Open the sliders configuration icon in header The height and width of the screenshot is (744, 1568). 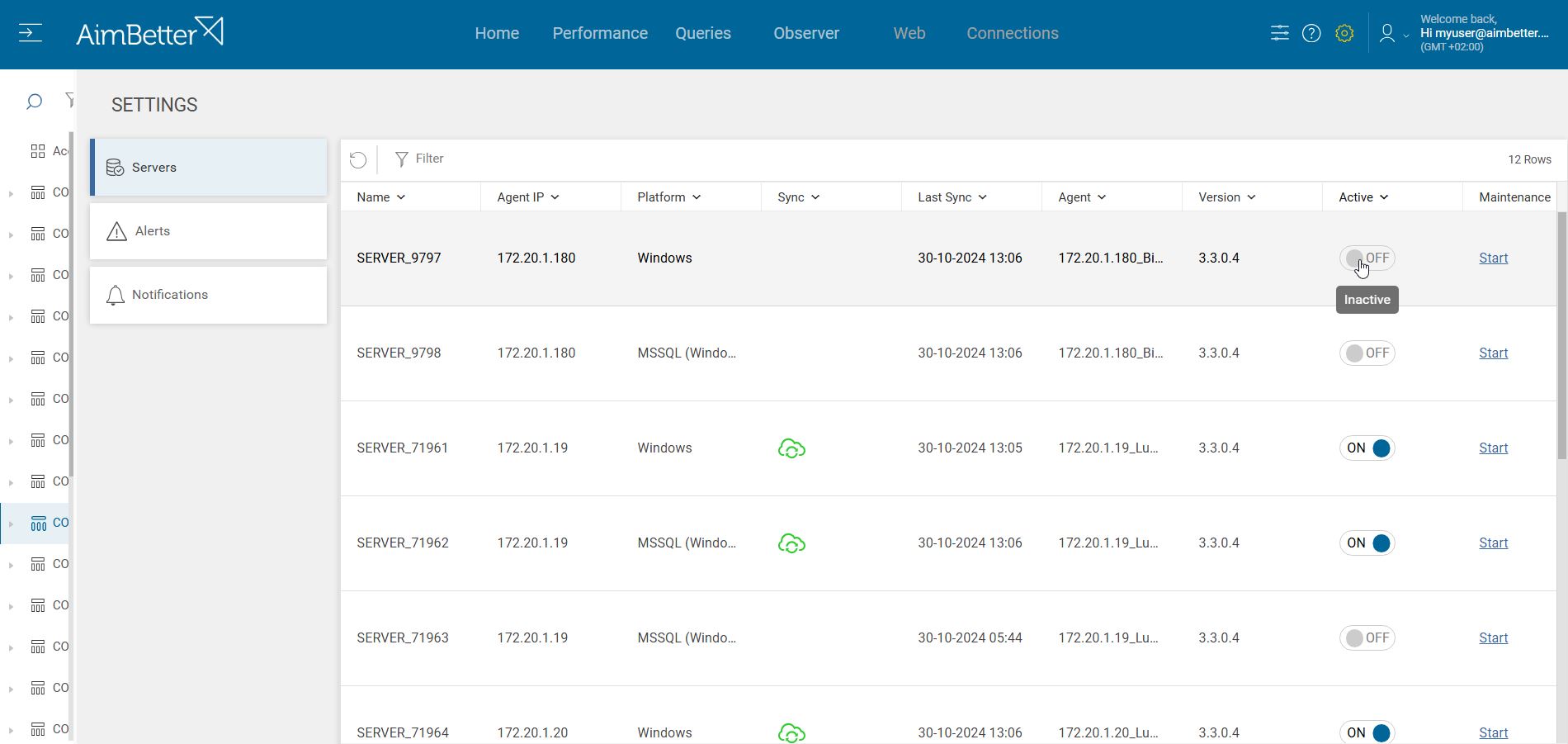pyautogui.click(x=1279, y=33)
